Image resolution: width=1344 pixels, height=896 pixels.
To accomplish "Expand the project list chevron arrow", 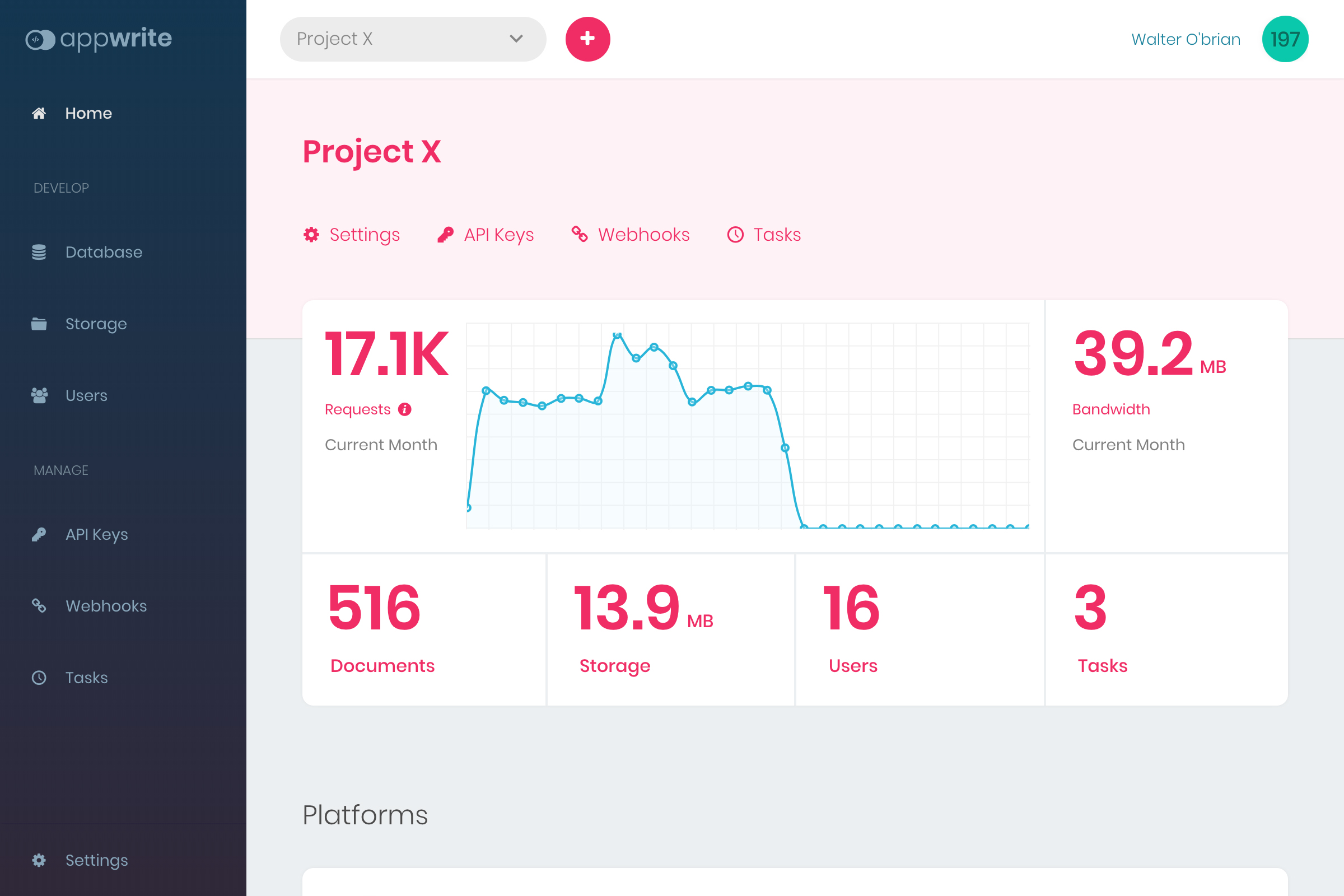I will tap(516, 39).
